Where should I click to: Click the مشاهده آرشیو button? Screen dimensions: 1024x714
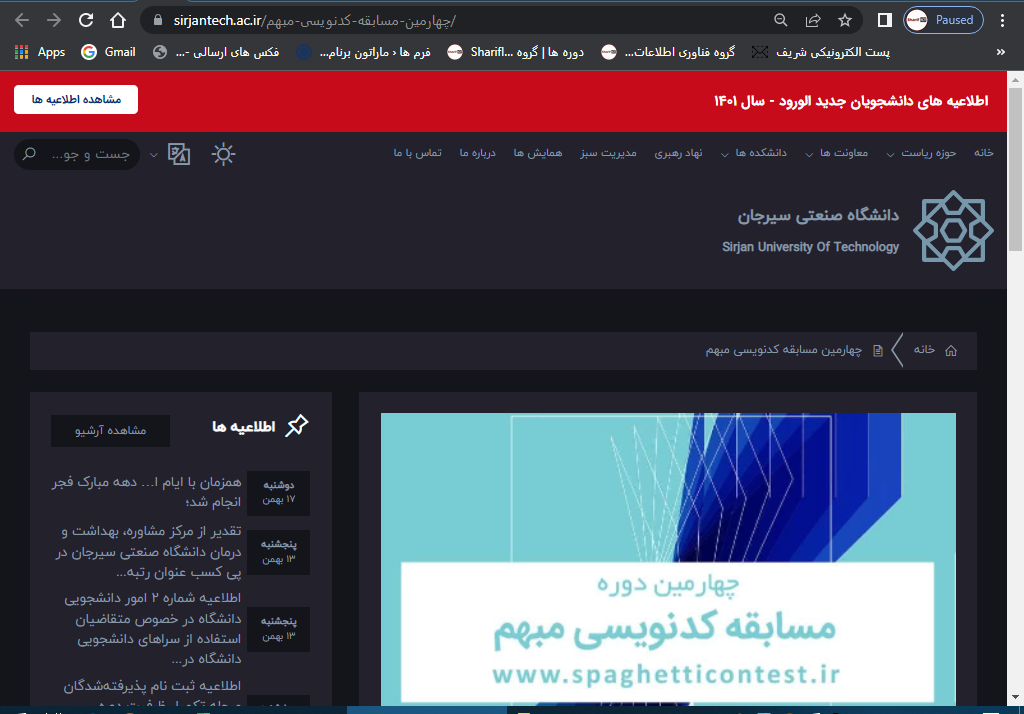pos(110,431)
